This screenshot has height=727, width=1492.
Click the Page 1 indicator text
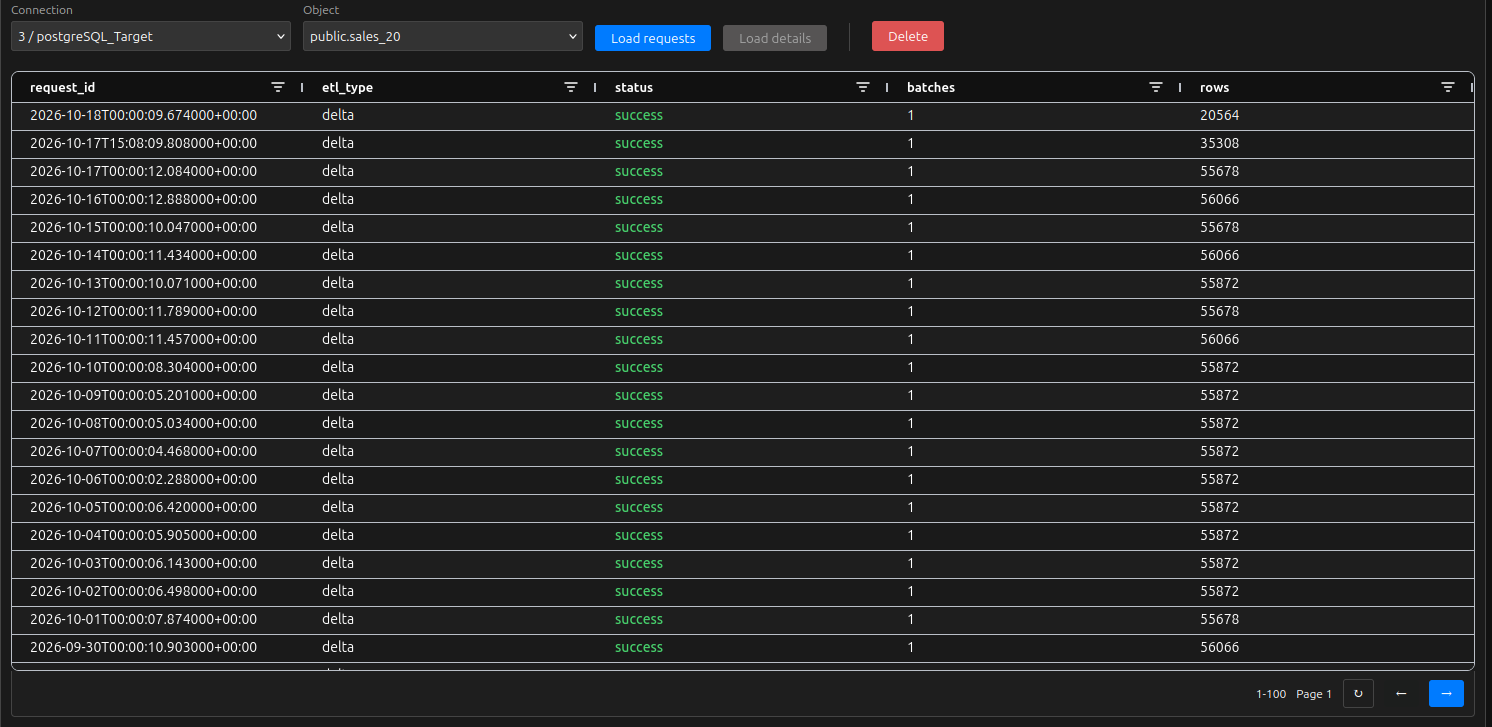(1314, 694)
